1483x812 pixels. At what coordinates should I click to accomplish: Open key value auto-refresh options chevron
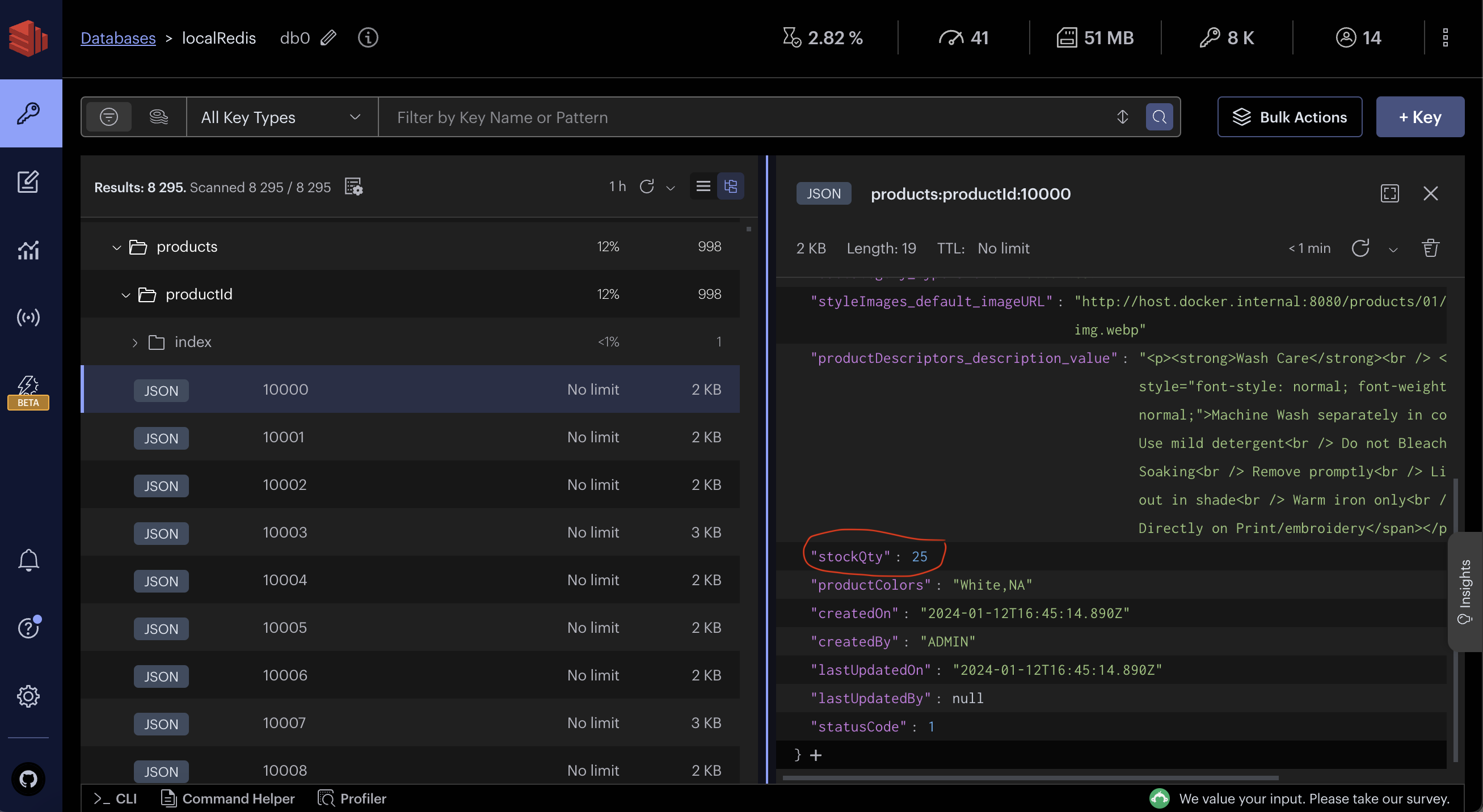[1393, 249]
